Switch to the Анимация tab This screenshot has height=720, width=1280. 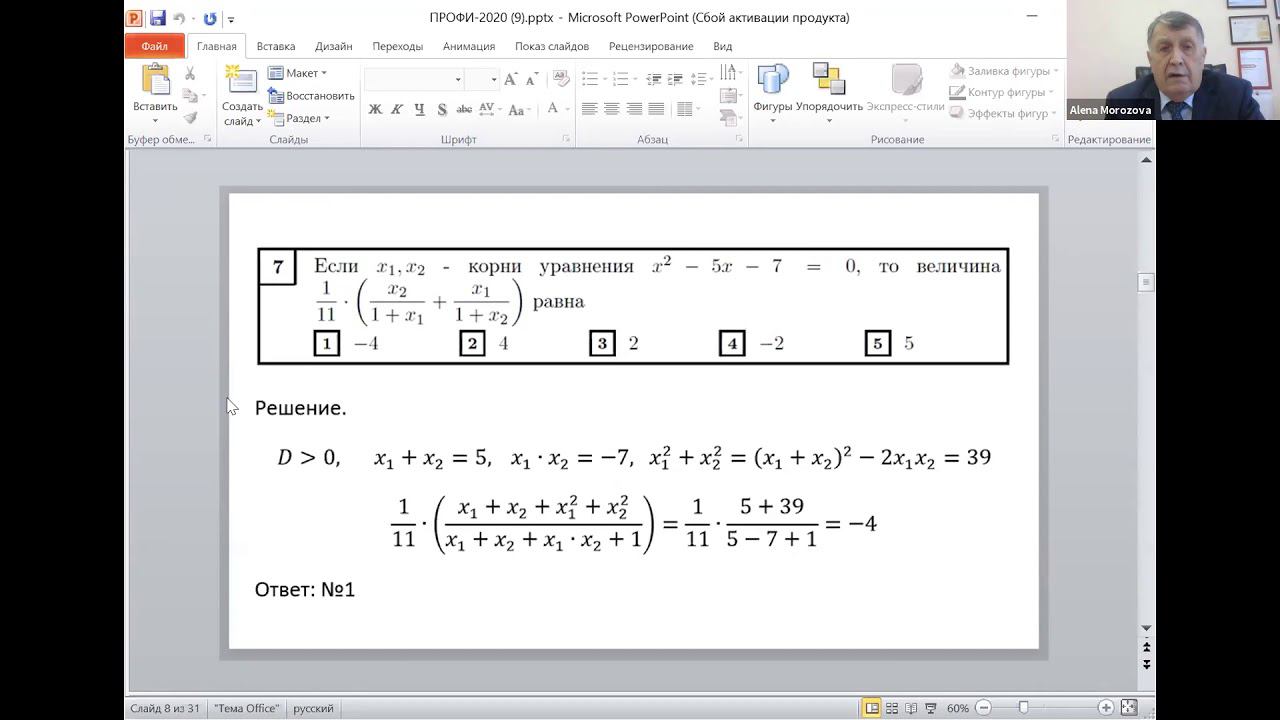click(x=469, y=46)
